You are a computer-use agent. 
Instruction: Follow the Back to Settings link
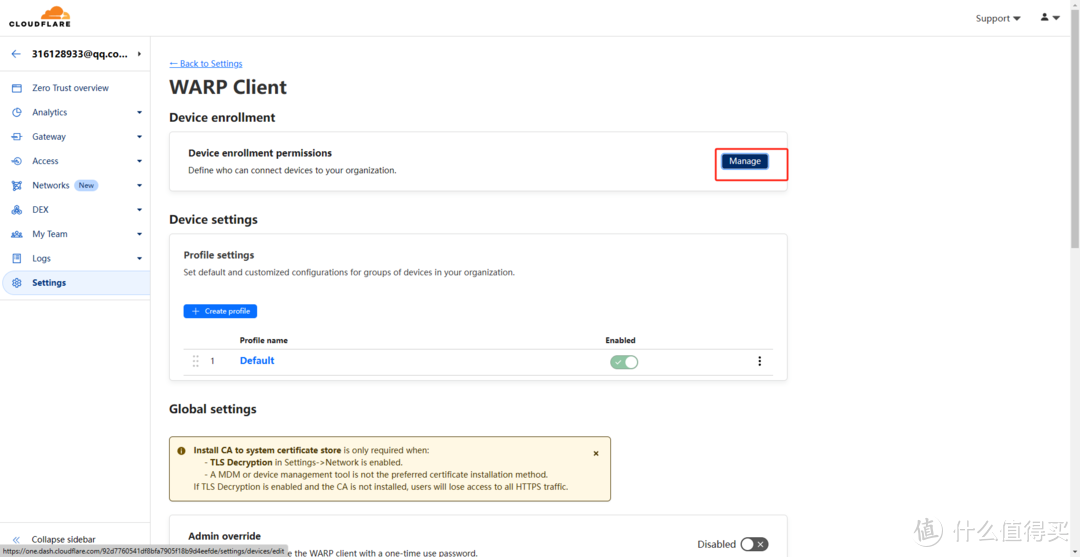click(x=206, y=63)
